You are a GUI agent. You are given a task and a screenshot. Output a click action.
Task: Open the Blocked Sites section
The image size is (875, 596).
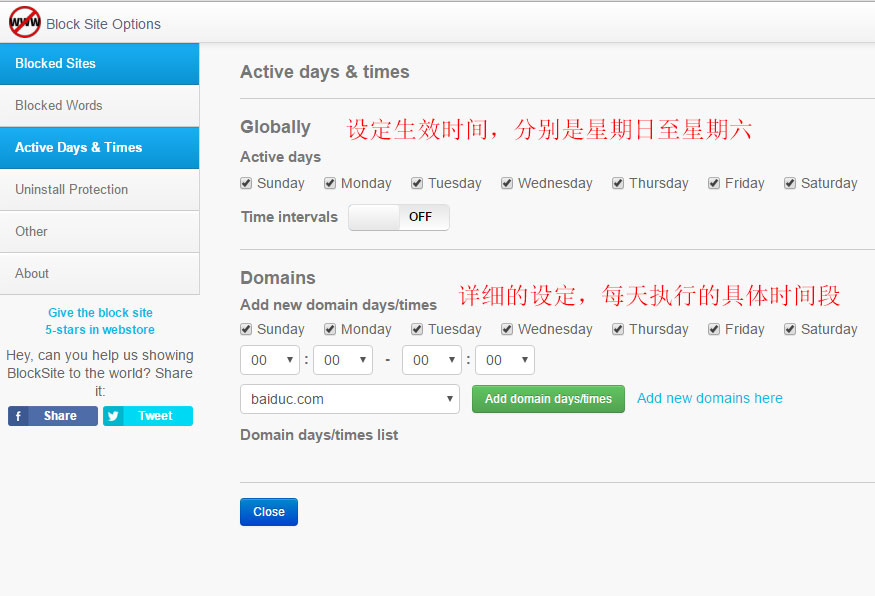pos(99,64)
